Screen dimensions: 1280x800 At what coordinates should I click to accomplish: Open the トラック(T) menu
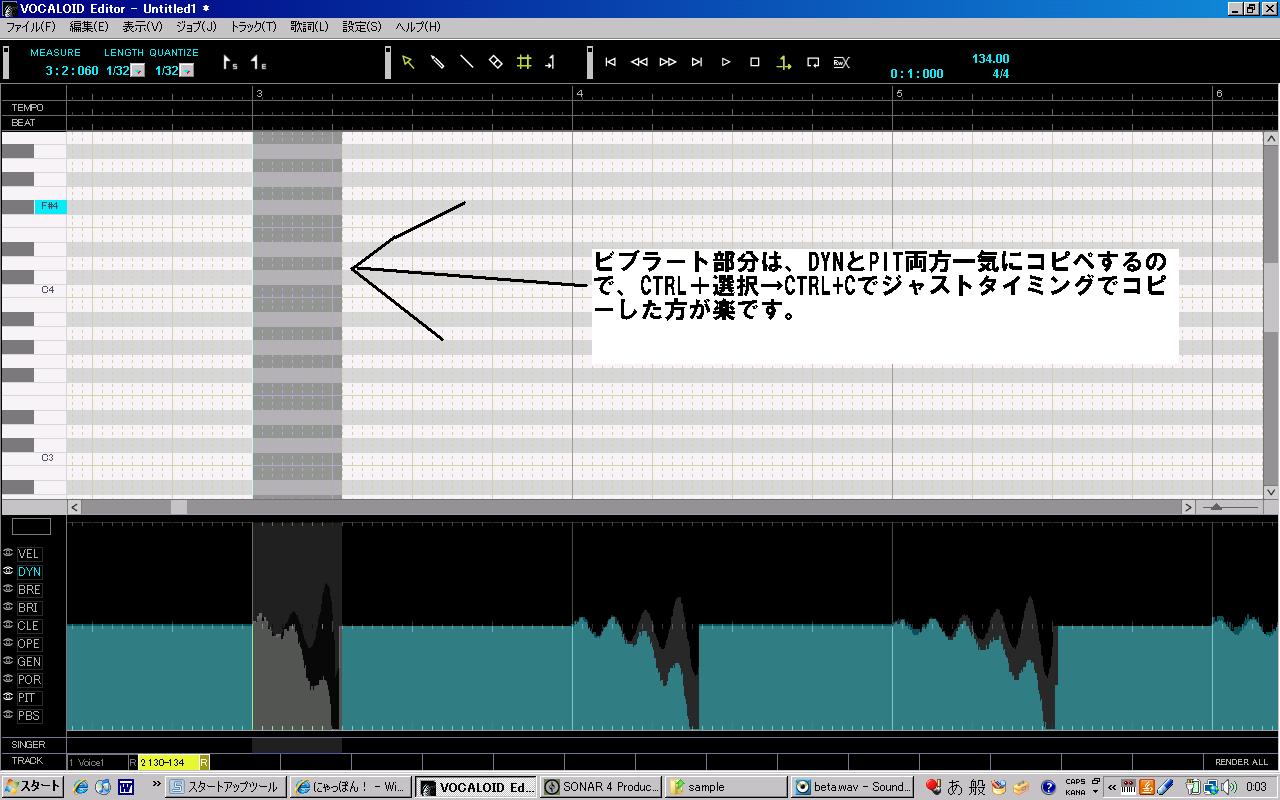(x=254, y=27)
